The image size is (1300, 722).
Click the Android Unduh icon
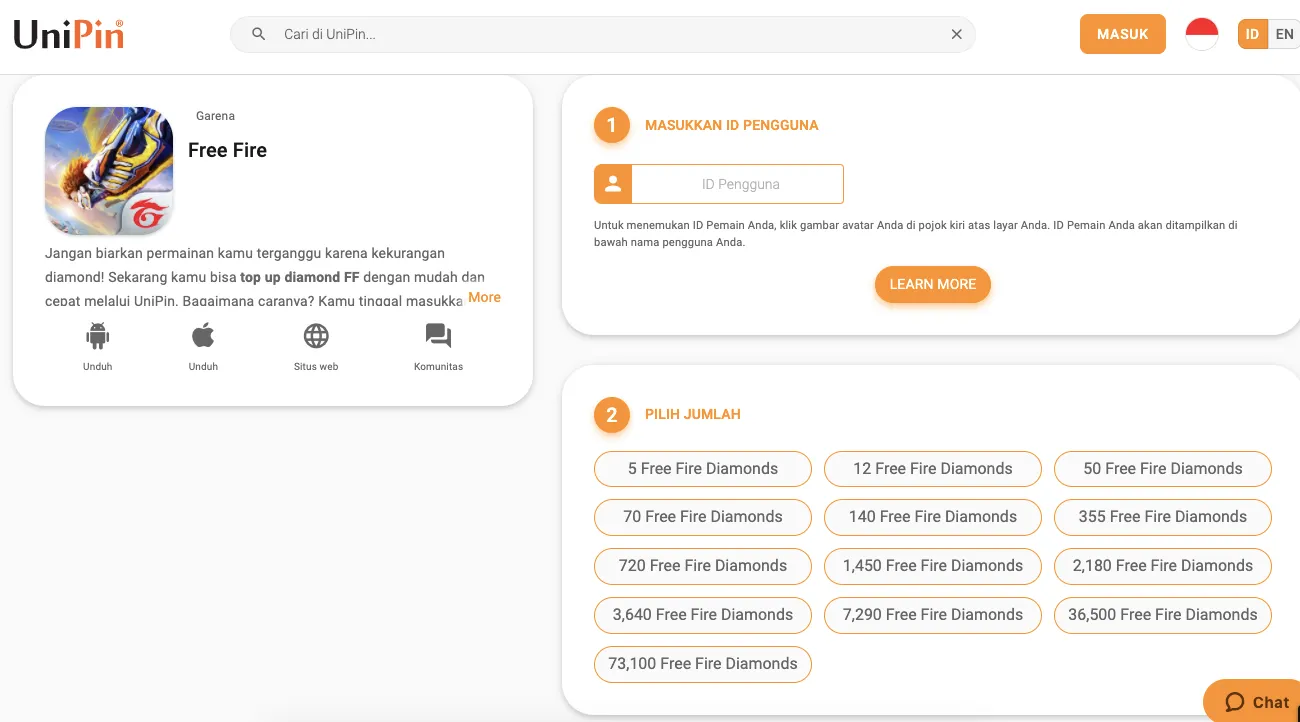[x=98, y=336]
